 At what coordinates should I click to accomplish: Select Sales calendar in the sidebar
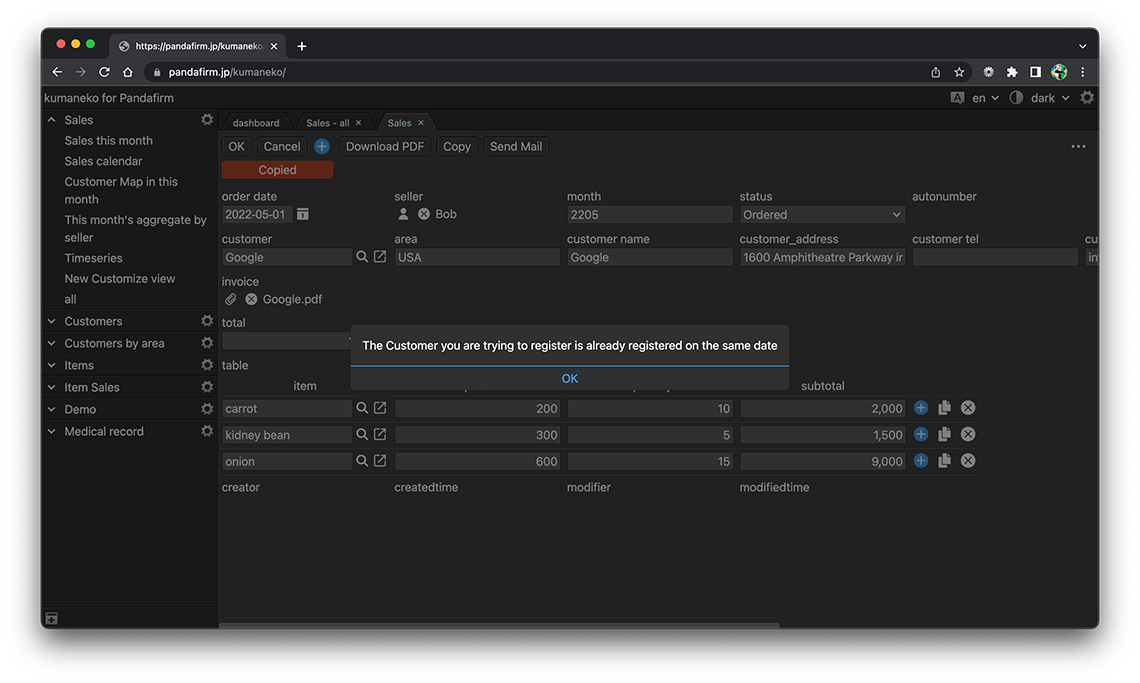103,161
